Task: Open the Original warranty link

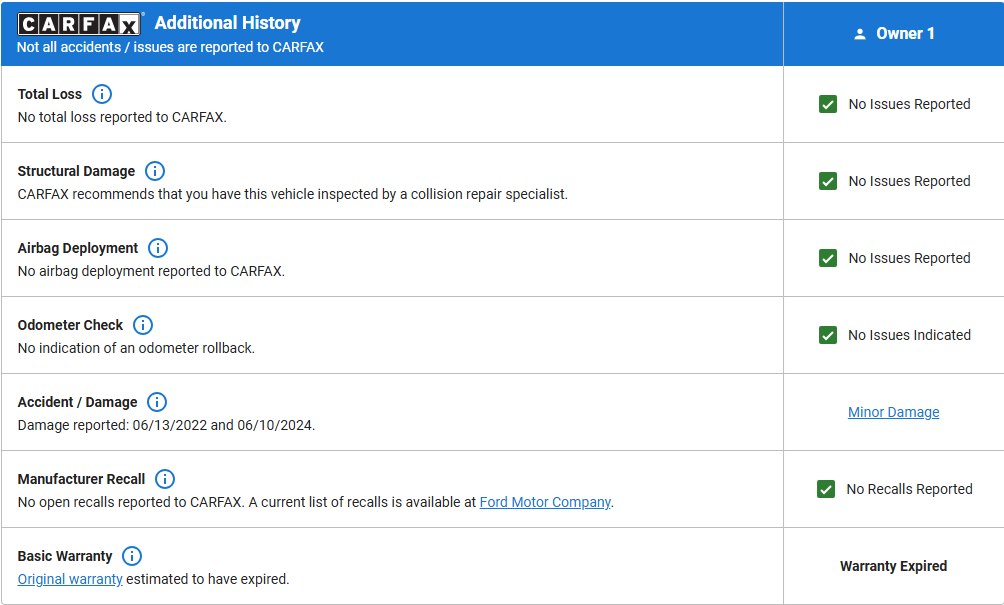Action: [70, 579]
